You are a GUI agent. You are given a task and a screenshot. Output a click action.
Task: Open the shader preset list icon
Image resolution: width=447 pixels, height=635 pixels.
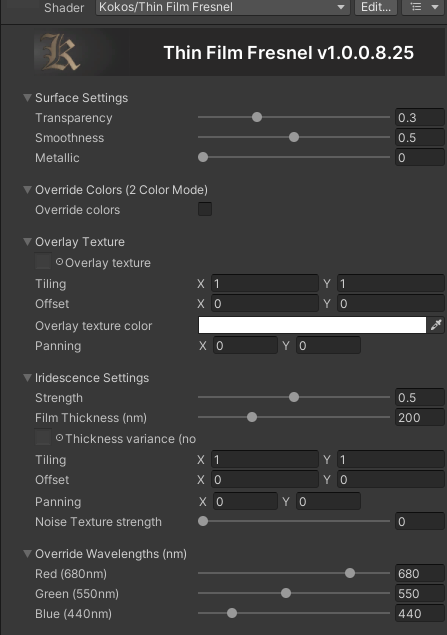click(x=416, y=7)
